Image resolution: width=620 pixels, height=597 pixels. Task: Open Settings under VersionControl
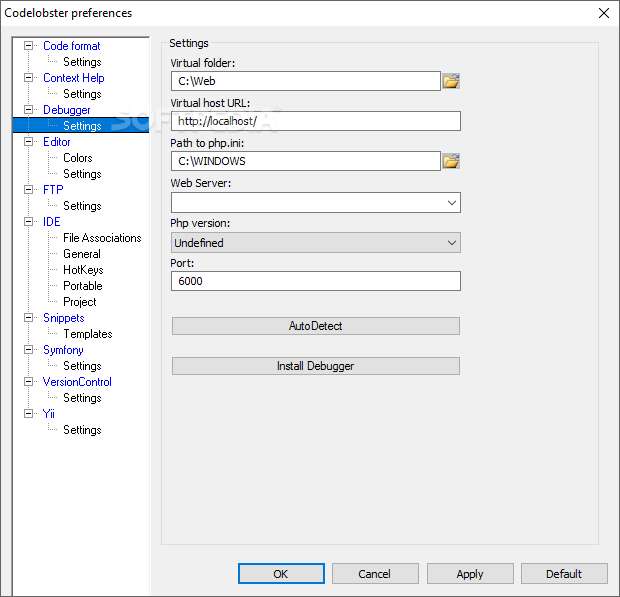tap(82, 398)
